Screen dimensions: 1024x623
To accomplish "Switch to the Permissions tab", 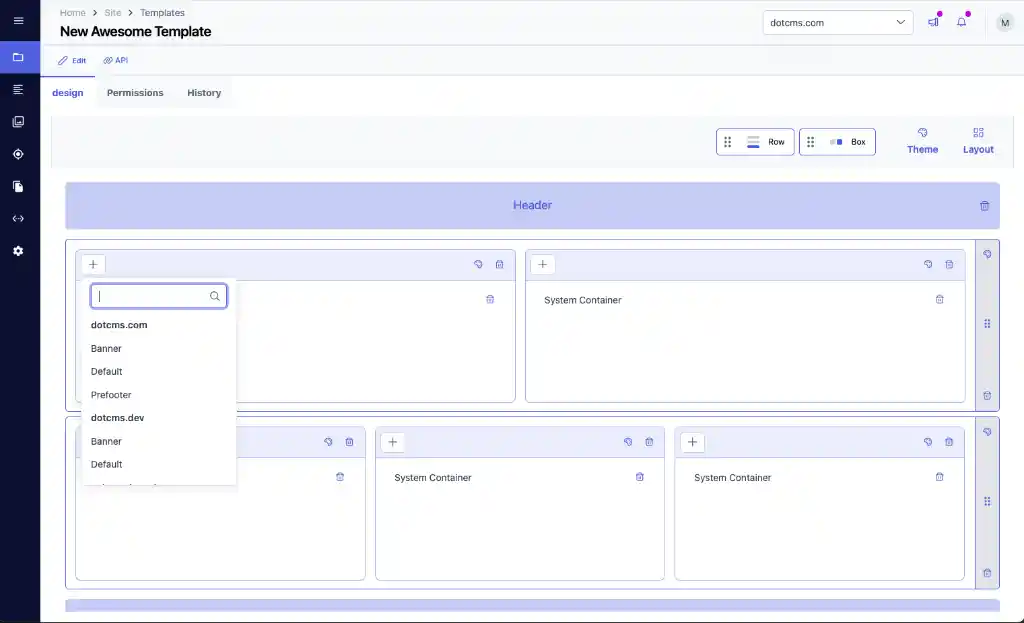I will [134, 92].
